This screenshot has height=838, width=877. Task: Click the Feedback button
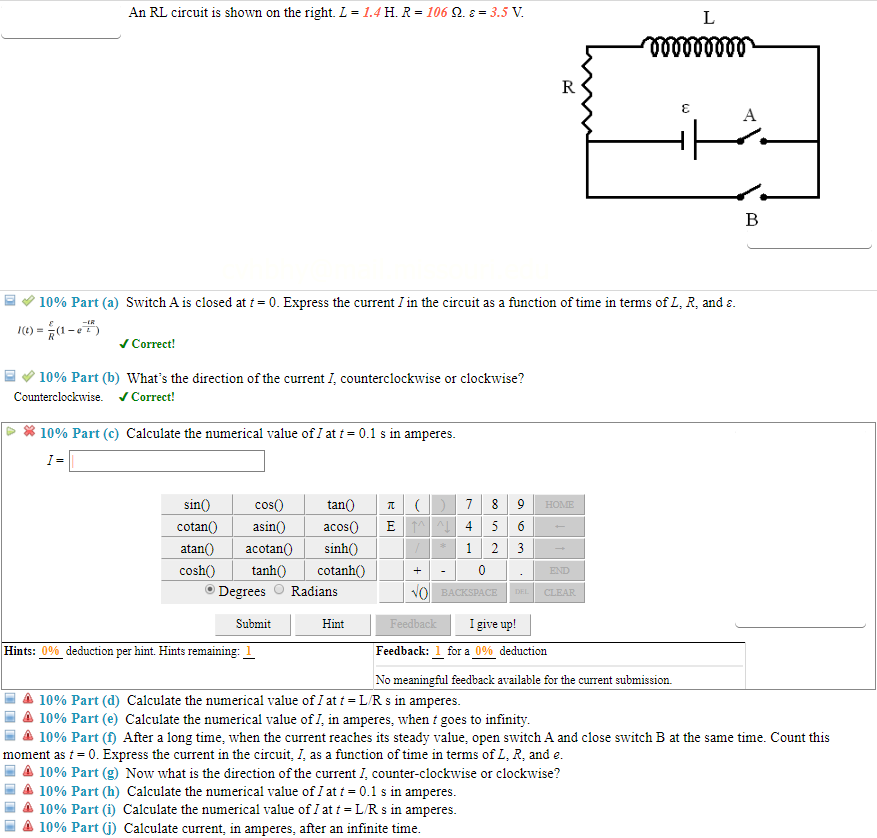[413, 624]
